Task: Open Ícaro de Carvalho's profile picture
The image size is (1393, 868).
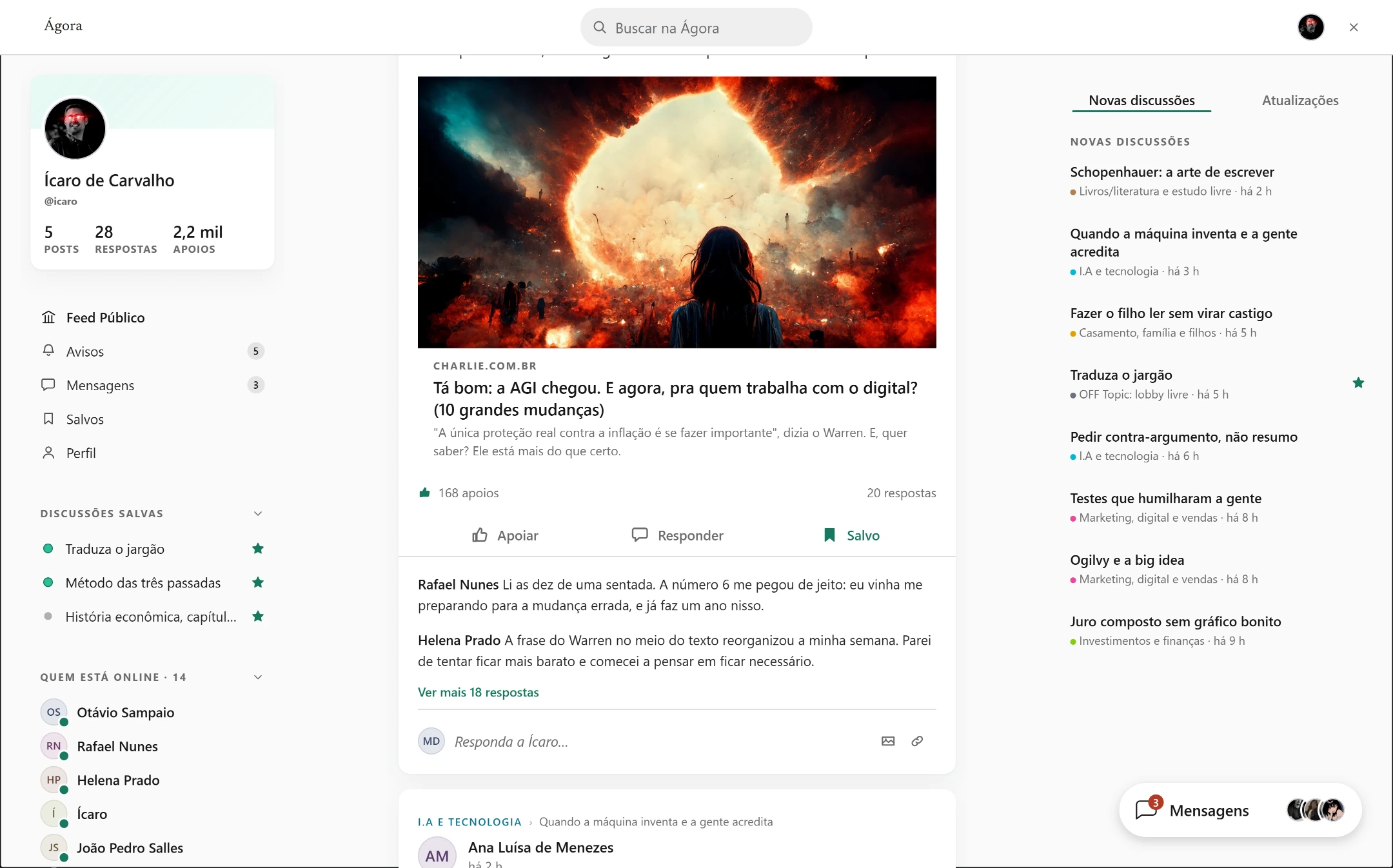Action: pos(75,128)
